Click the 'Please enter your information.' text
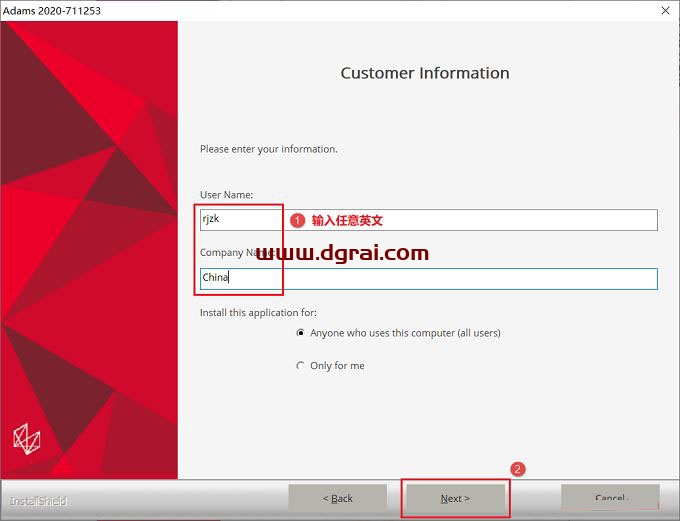This screenshot has height=521, width=680. 269,149
